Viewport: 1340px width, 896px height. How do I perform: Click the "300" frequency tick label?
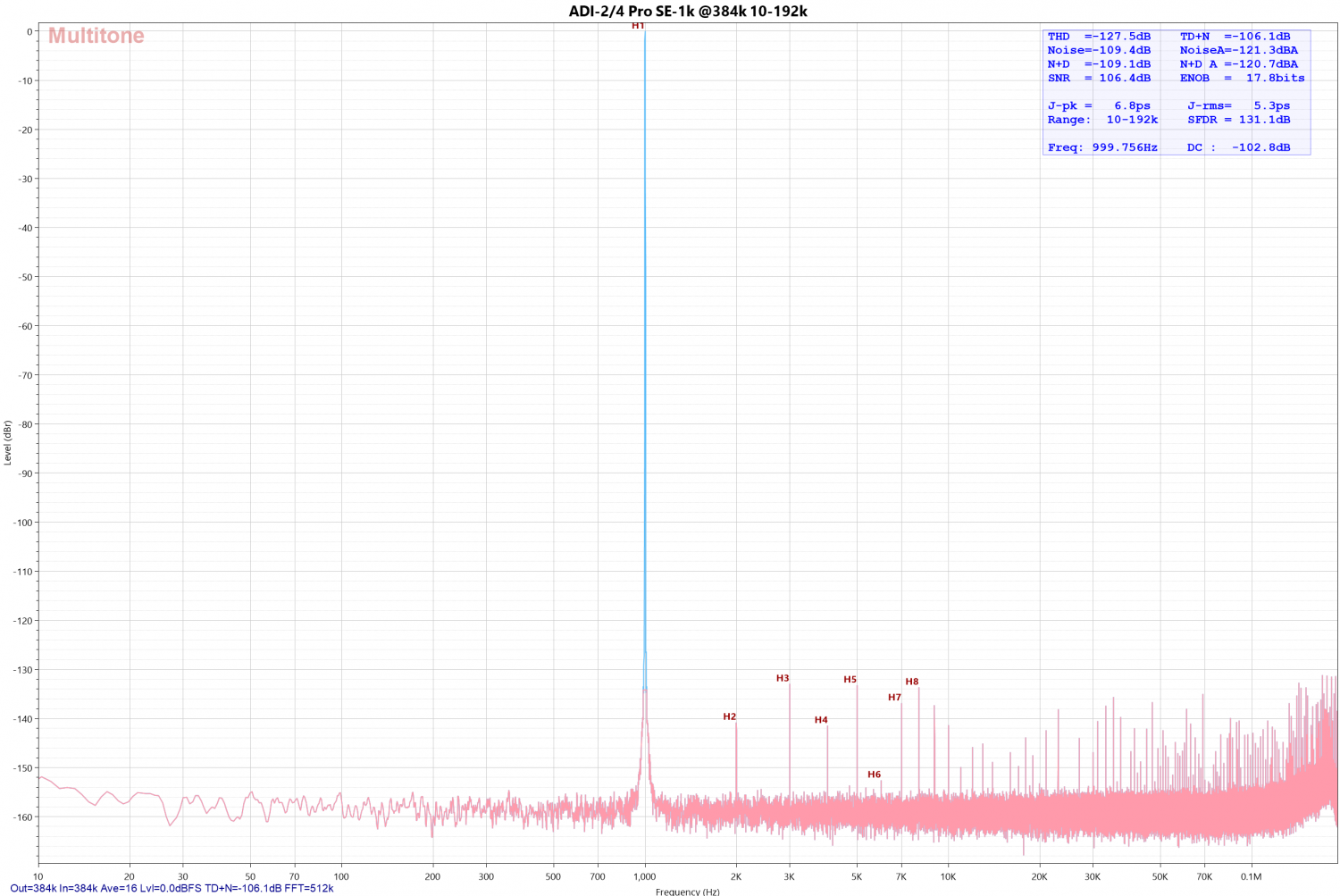pos(486,876)
